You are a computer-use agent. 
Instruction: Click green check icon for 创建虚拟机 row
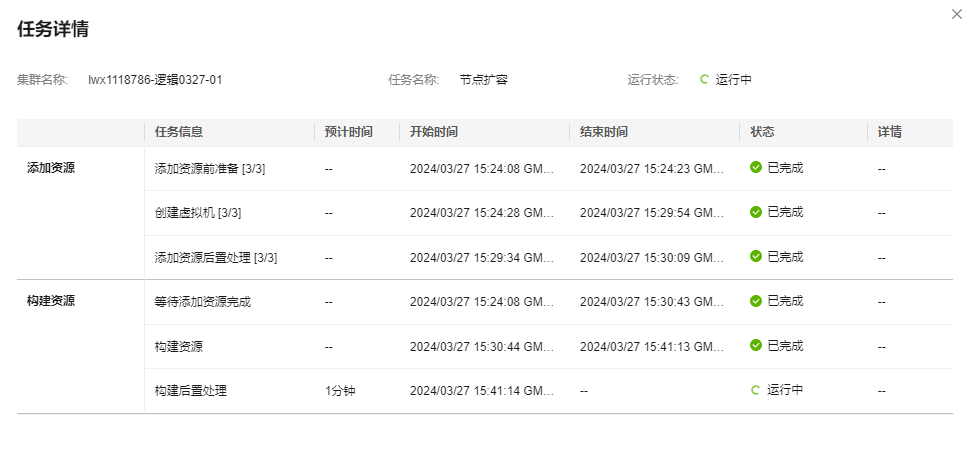[756, 212]
